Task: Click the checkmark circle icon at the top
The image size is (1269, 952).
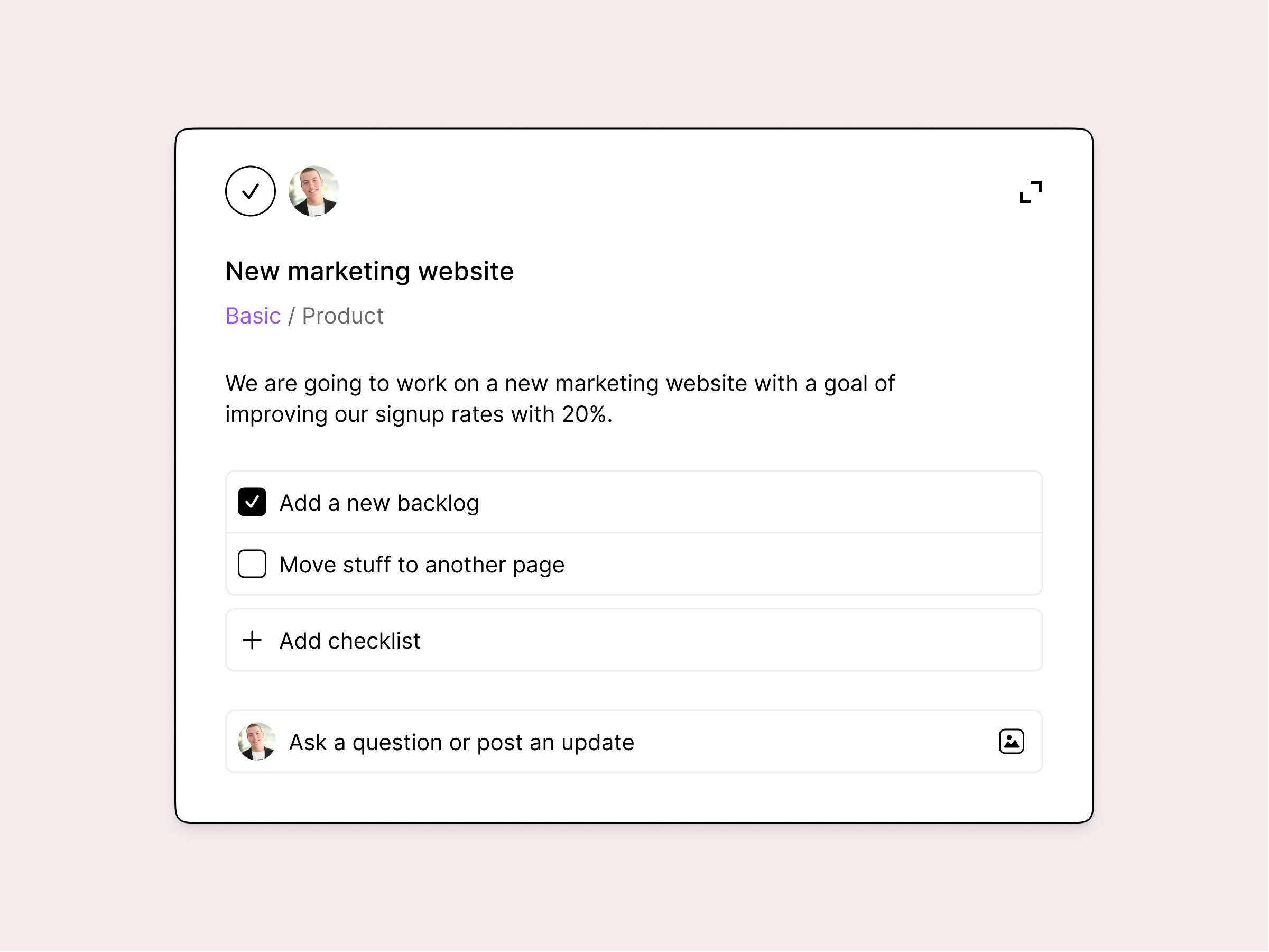Action: coord(251,191)
